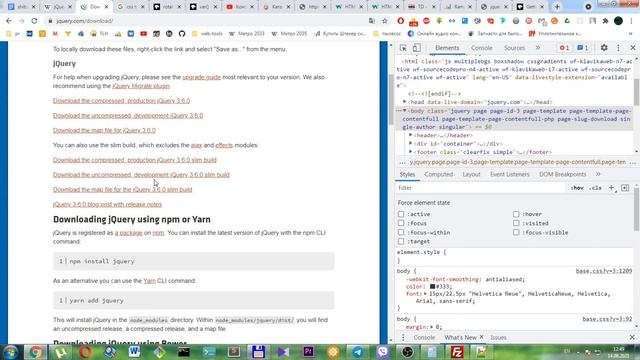Enable the :visited forced state

coord(516,223)
